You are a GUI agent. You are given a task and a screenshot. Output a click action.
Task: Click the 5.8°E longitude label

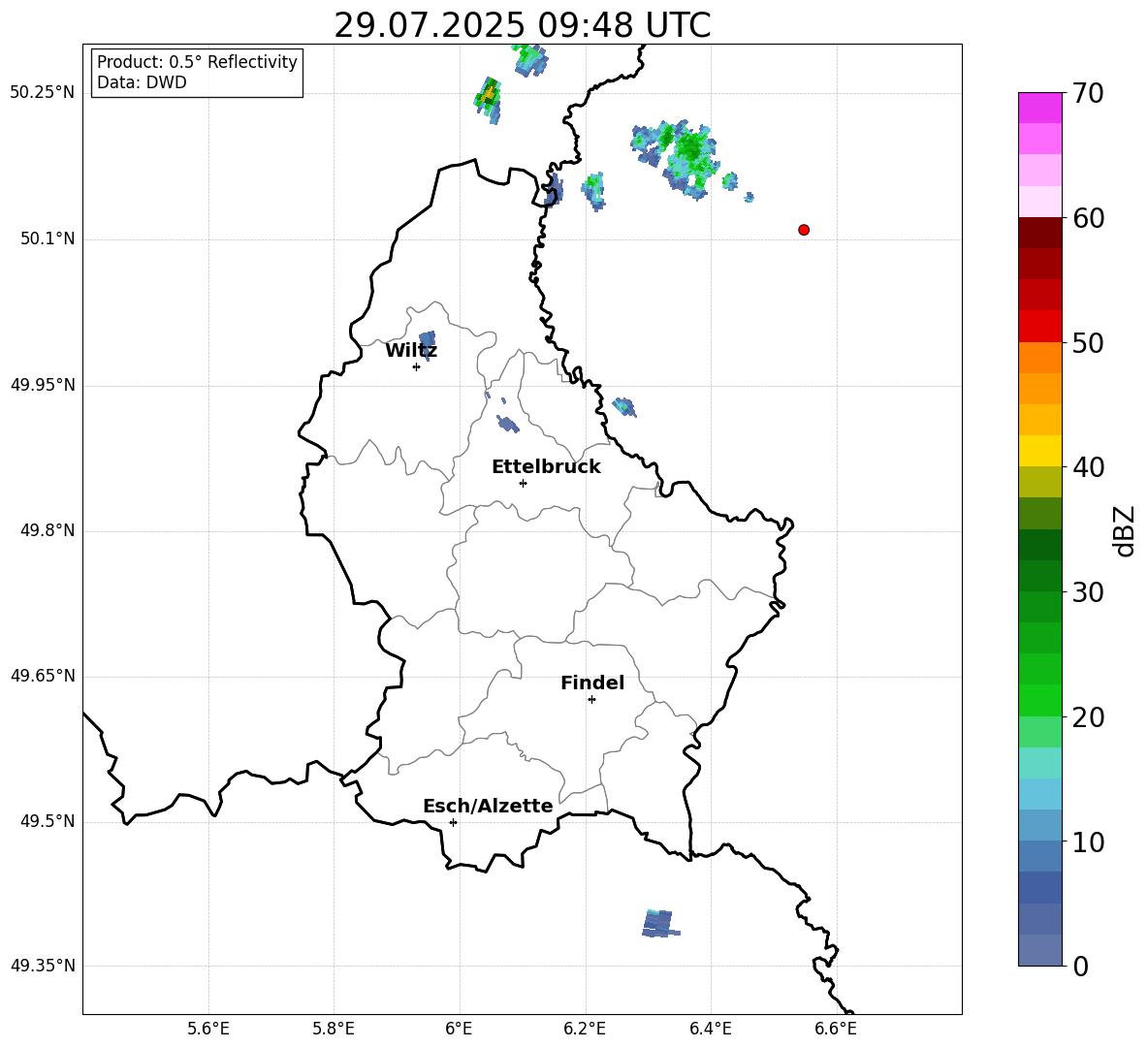334,1029
